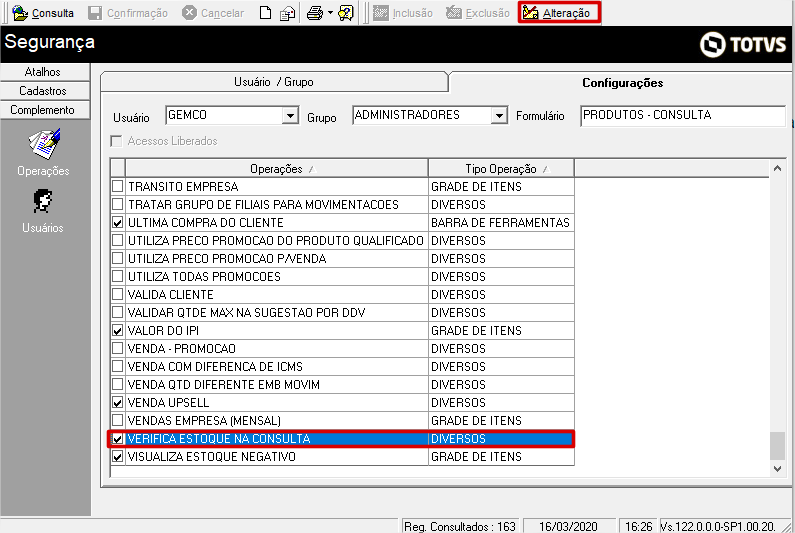Screen dimensions: 795x533
Task: Click the 16:26 time in status bar
Action: click(x=638, y=526)
